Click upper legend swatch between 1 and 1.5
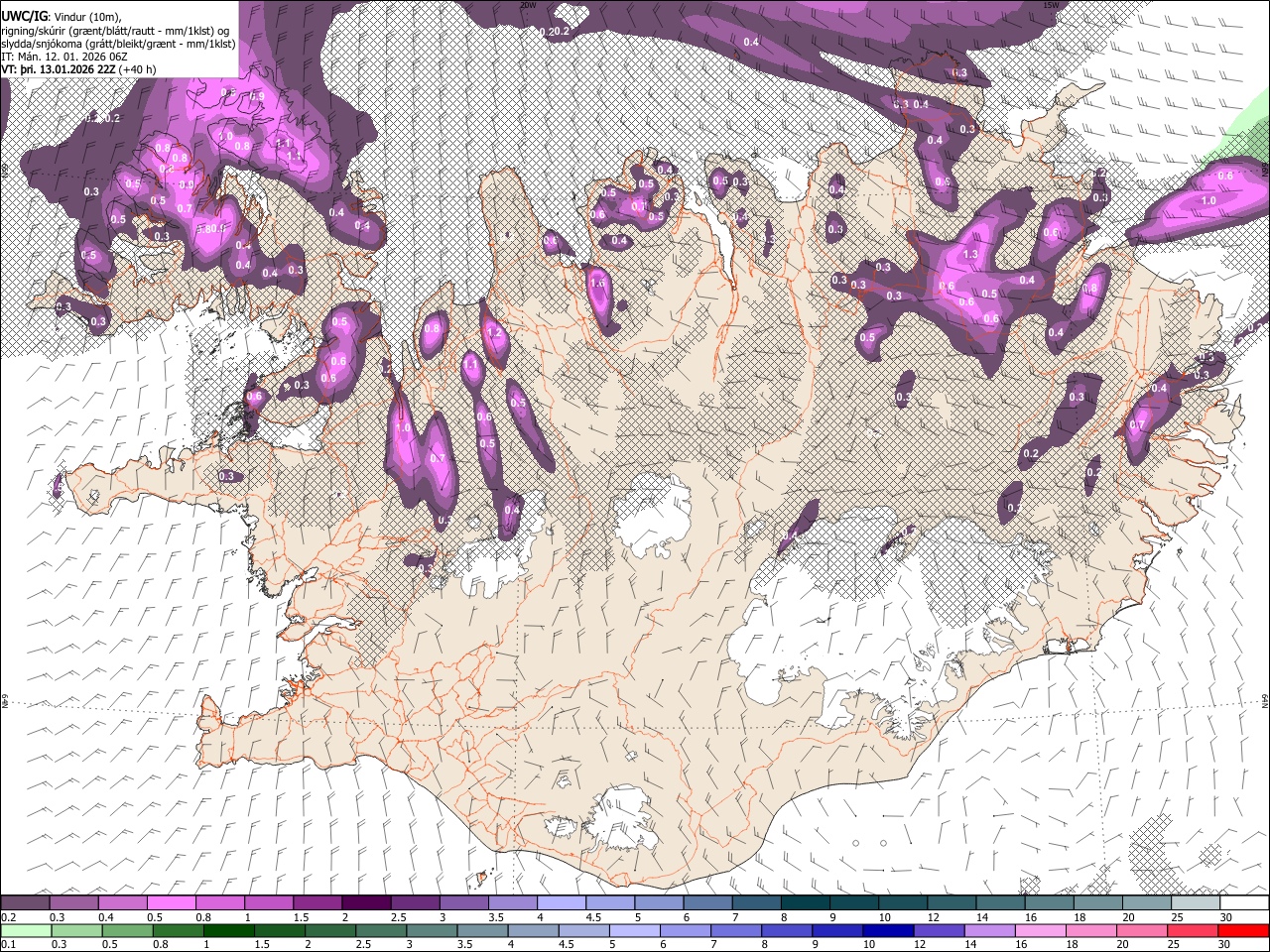The height and width of the screenshot is (952, 1270). (x=269, y=903)
